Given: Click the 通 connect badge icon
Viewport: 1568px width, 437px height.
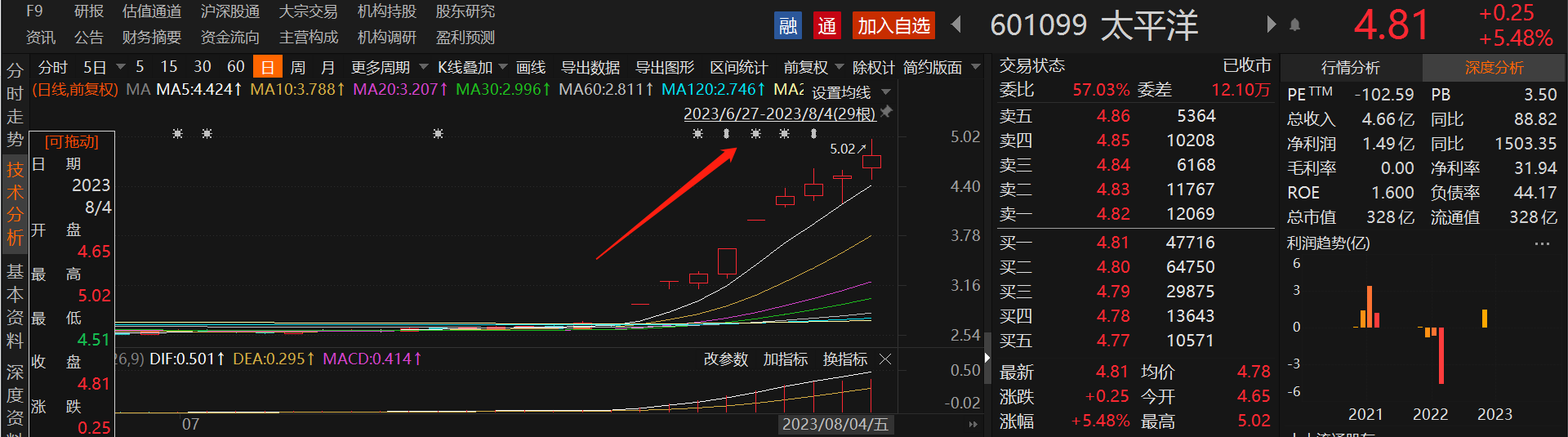Looking at the screenshot, I should coord(826,26).
